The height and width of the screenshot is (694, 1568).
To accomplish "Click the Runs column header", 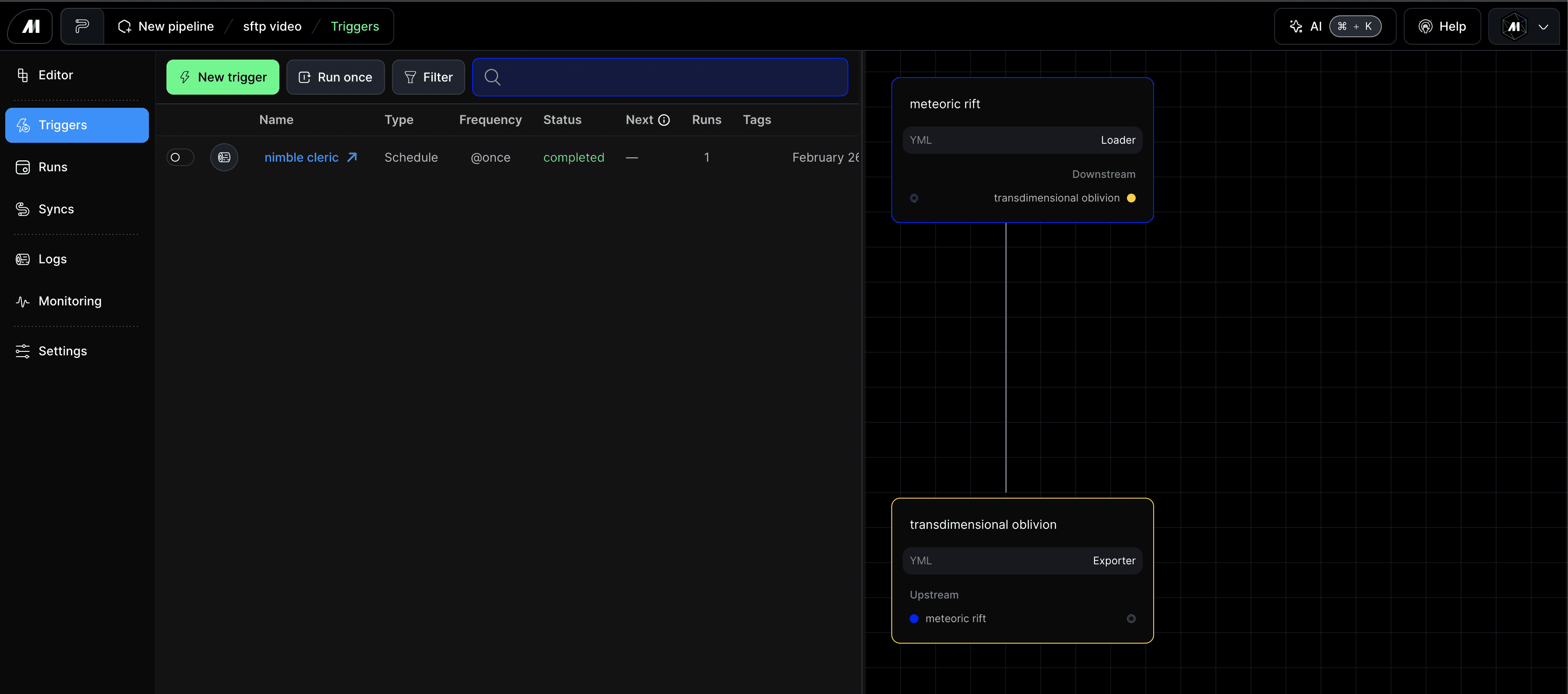I will coord(707,119).
